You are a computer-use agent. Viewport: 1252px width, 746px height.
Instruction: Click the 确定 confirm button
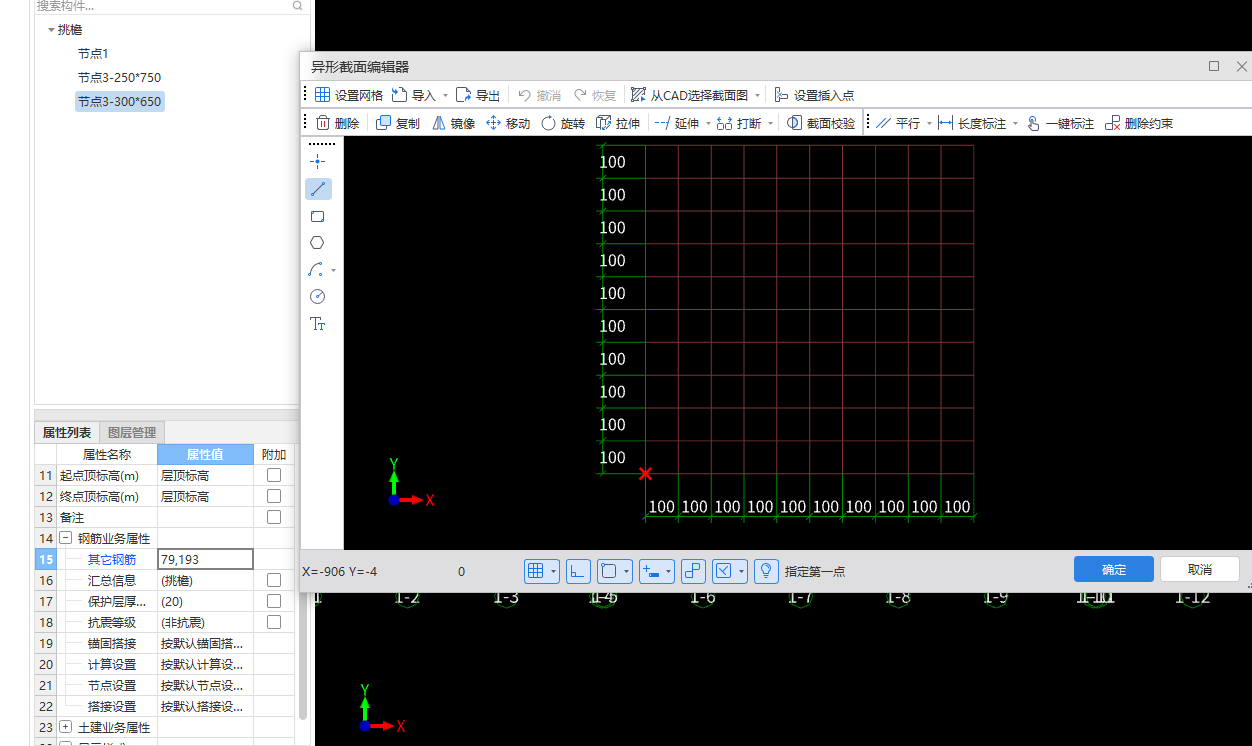coord(1114,569)
